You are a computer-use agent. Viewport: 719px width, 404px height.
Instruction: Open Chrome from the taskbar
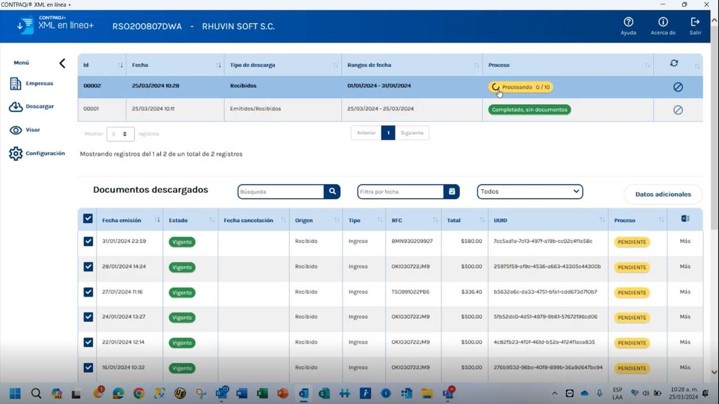click(x=138, y=393)
